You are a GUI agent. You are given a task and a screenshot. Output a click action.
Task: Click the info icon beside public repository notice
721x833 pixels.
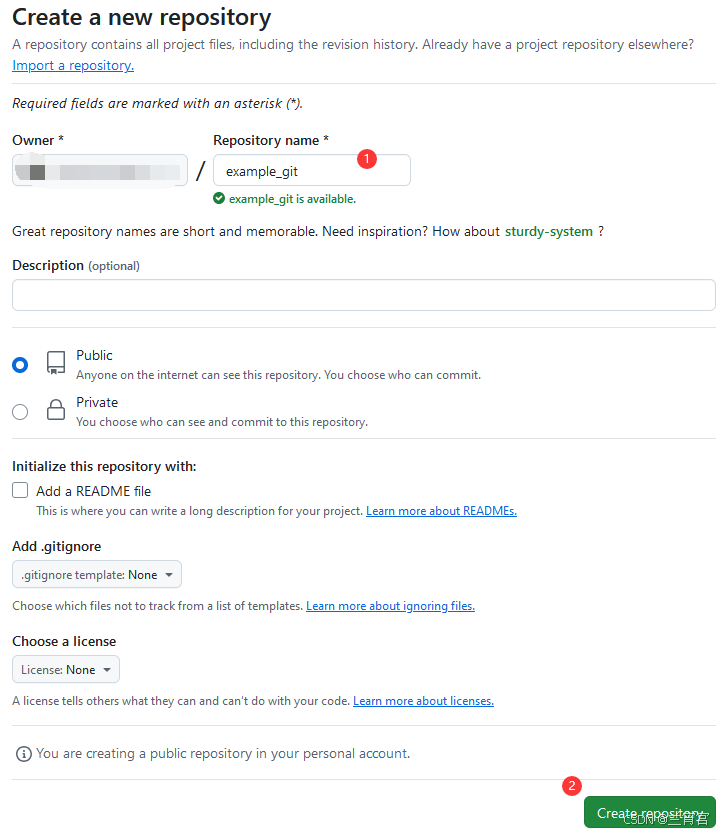pyautogui.click(x=23, y=754)
